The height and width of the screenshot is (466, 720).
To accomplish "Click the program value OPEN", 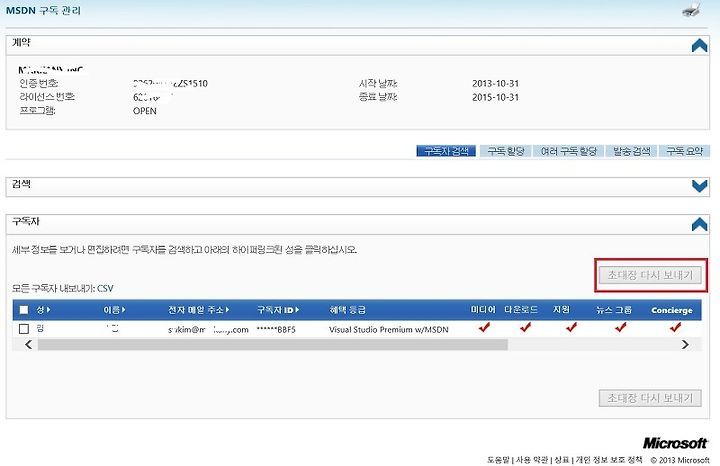I will click(145, 111).
